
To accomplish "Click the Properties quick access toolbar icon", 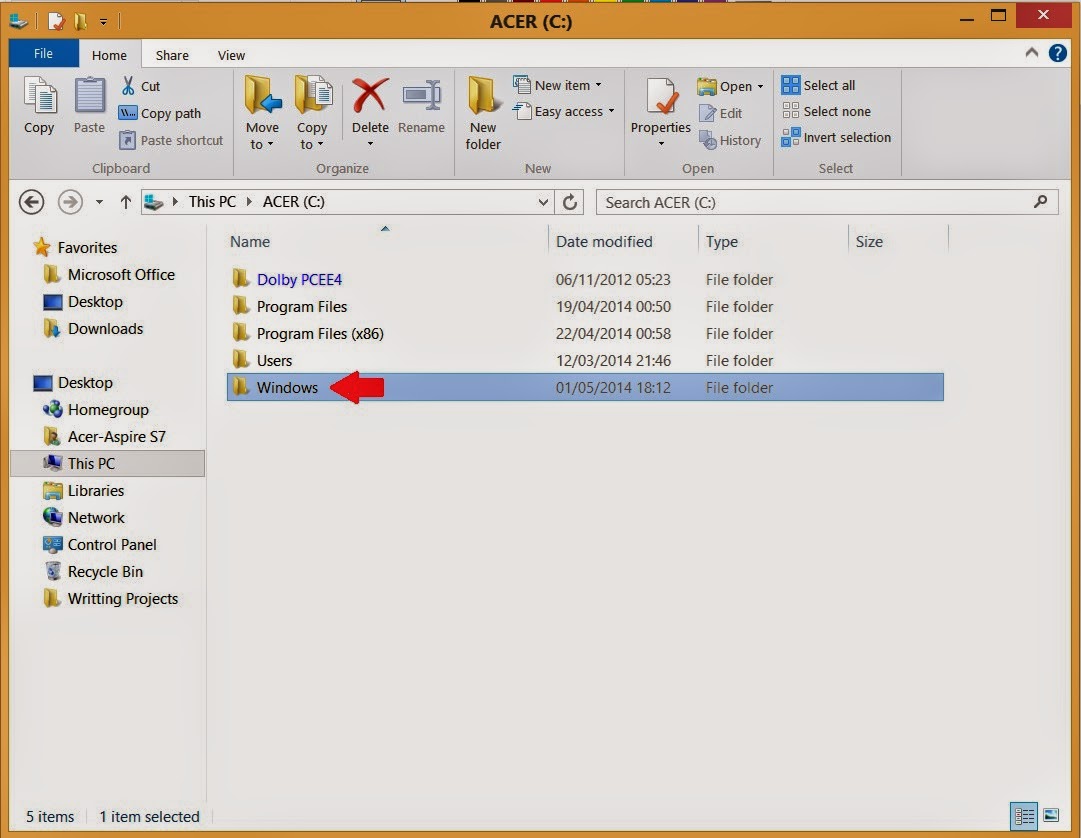I will 56,21.
